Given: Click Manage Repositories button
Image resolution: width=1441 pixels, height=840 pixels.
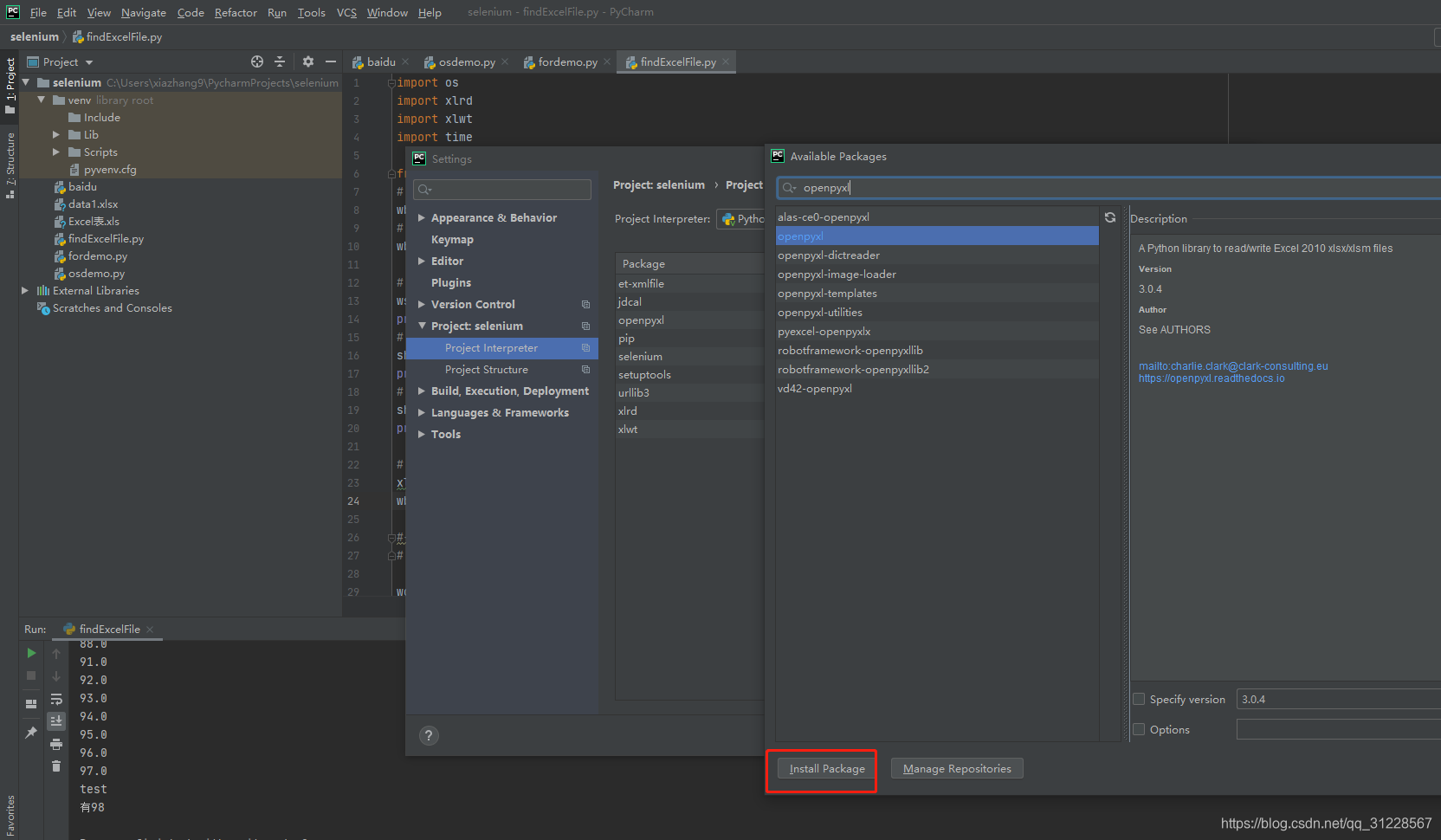Looking at the screenshot, I should (x=957, y=769).
